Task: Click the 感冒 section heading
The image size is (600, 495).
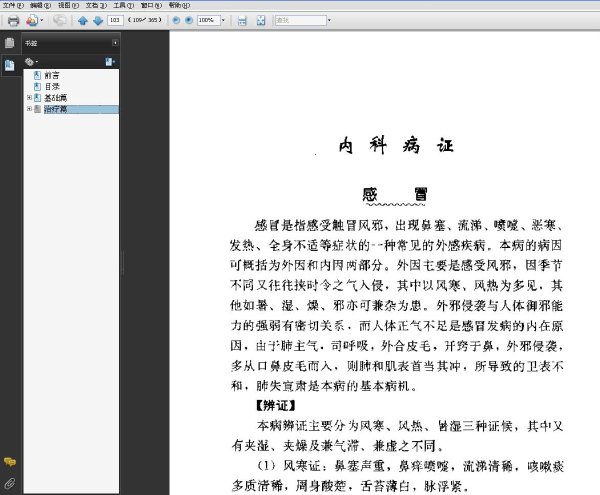Action: click(x=395, y=194)
